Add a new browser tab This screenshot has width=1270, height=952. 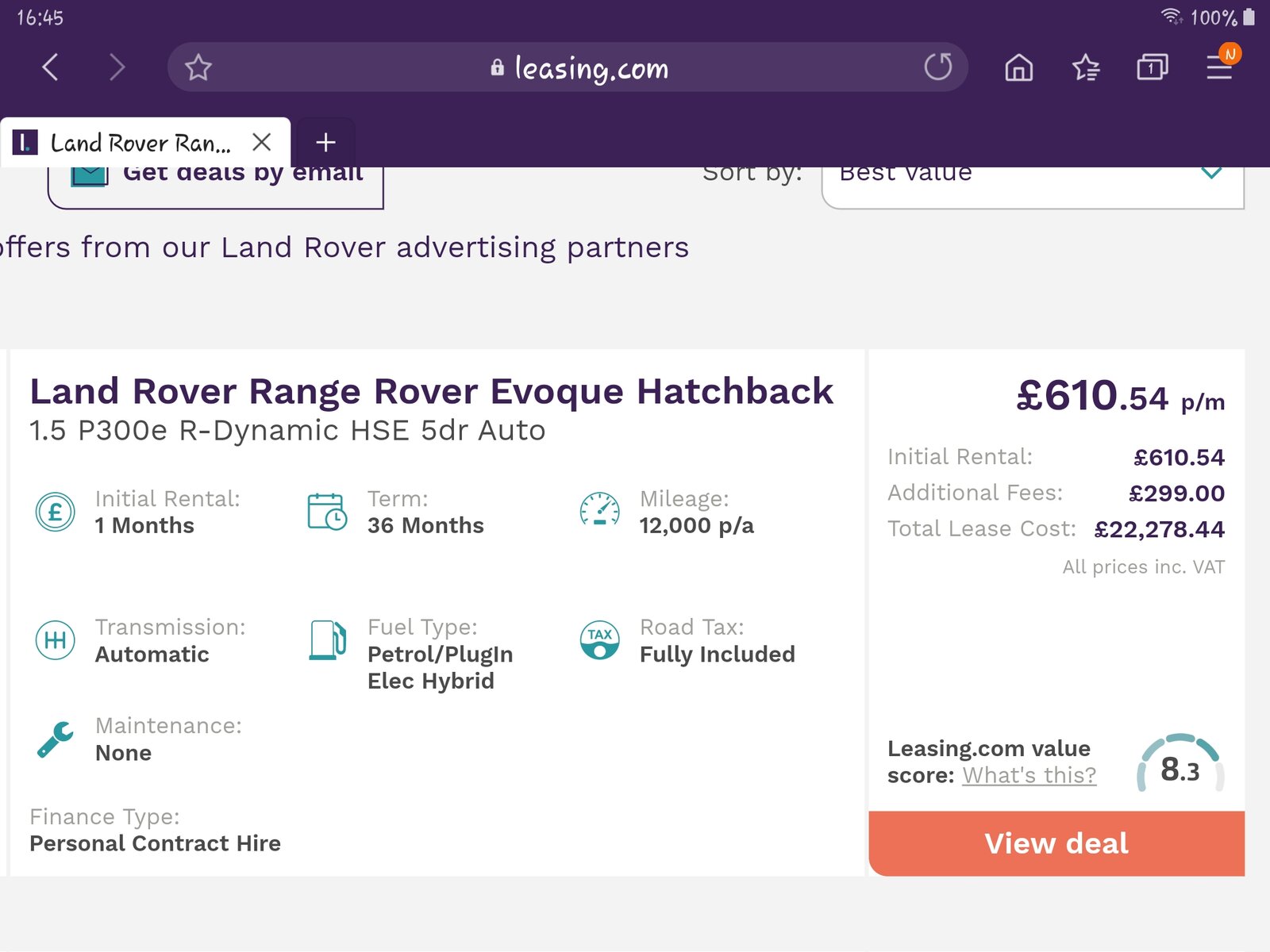325,143
